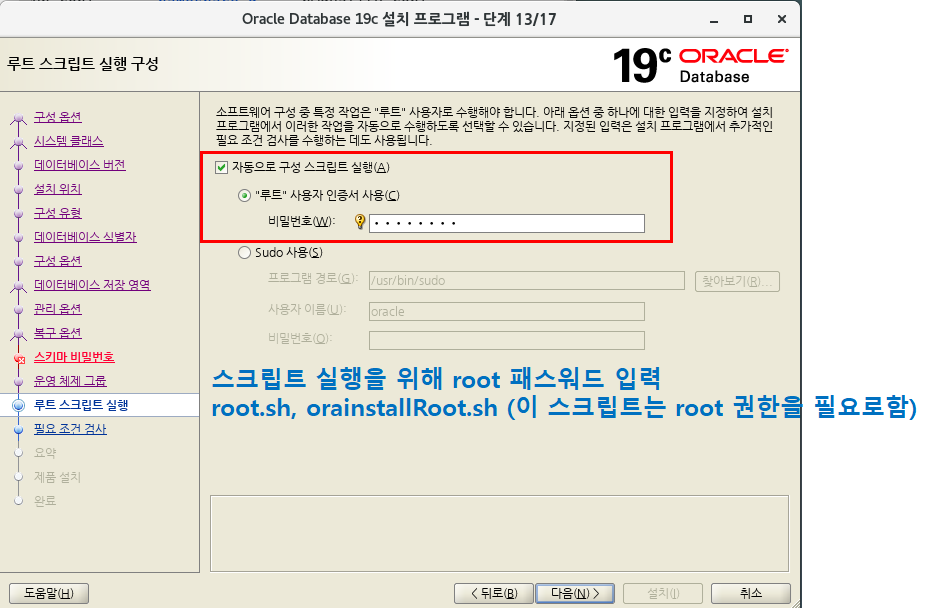Minimize the Oracle installer window
Screen dimensions: 933x608
[x=714, y=20]
